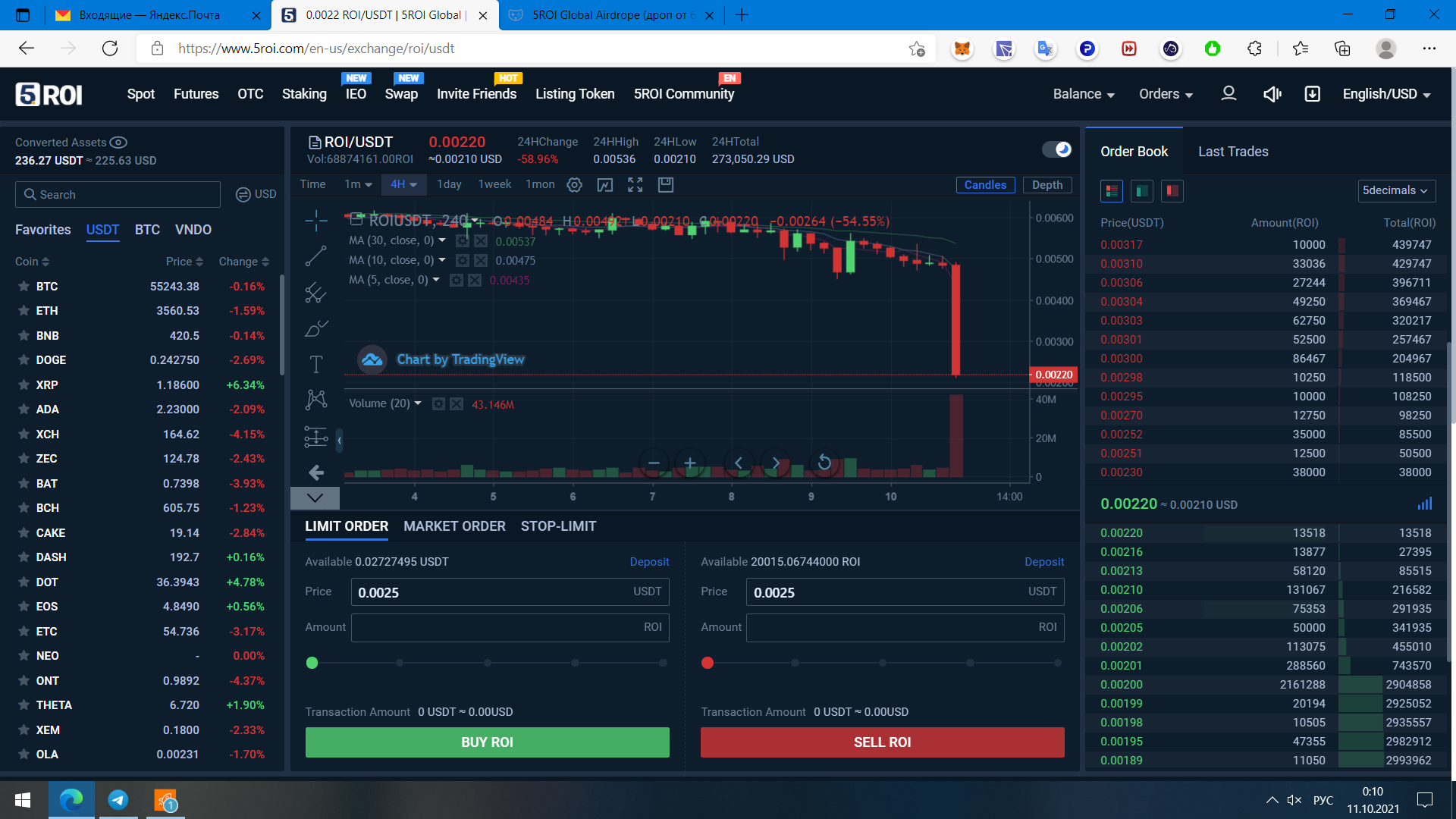Screen dimensions: 1456x819
Task: Click the back arrow in drawing toolbar
Action: pyautogui.click(x=316, y=472)
